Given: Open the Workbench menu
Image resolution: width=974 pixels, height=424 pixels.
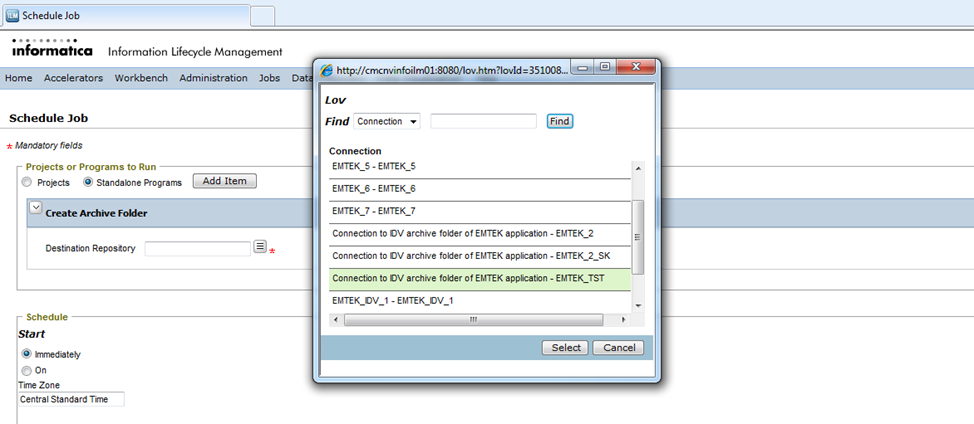Looking at the screenshot, I should point(141,78).
